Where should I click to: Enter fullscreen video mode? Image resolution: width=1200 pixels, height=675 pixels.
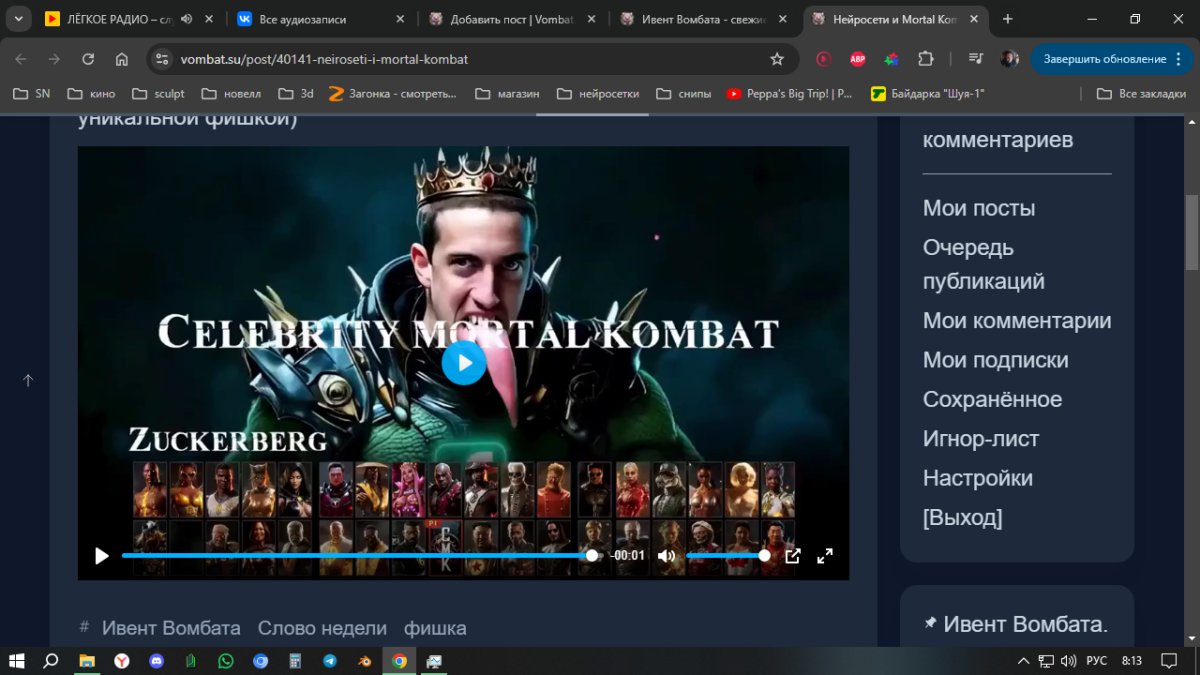825,556
